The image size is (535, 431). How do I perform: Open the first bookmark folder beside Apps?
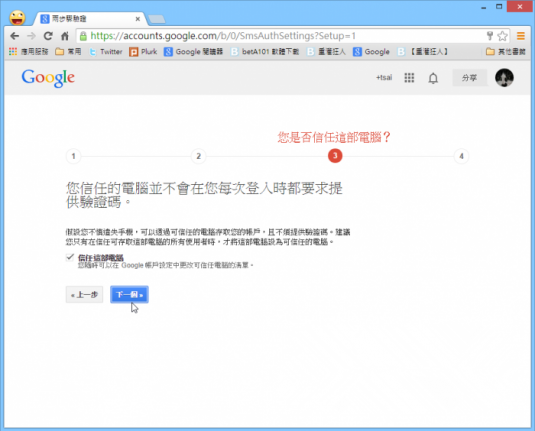(68, 52)
